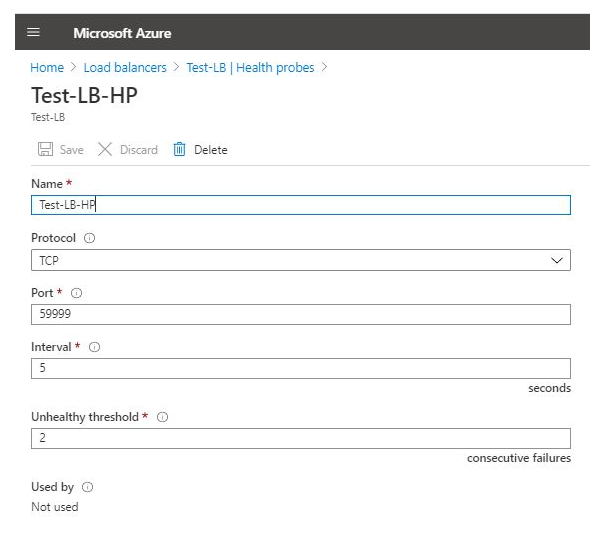Show info tooltip next to Interval
This screenshot has height=553, width=604.
pos(95,347)
